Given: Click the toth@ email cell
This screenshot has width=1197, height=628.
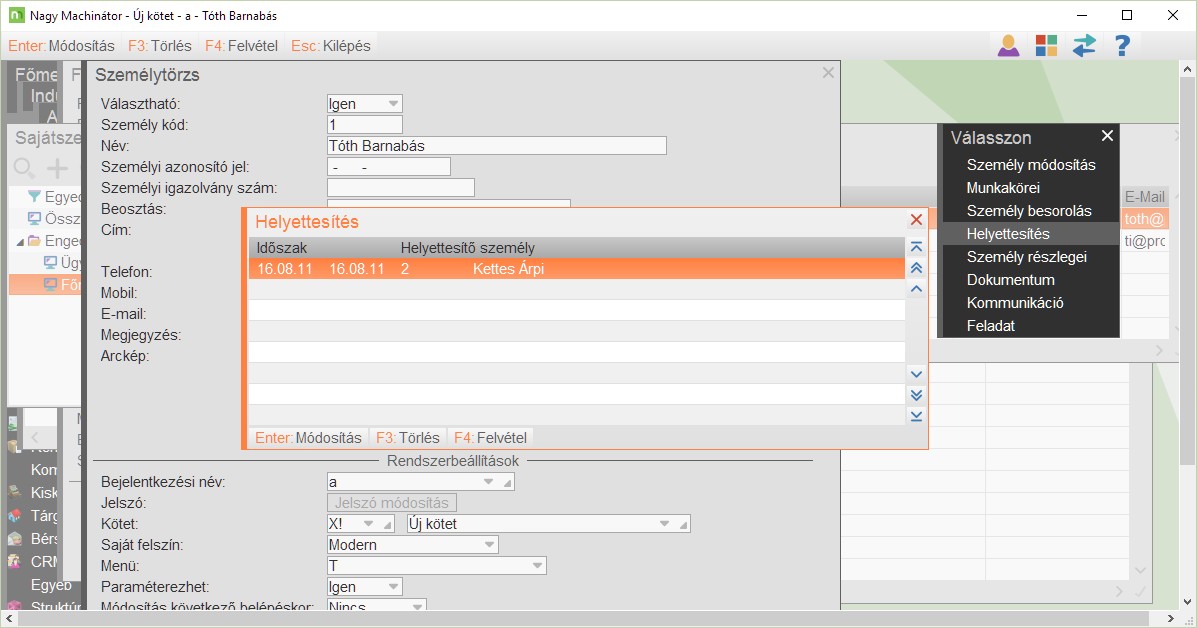Looking at the screenshot, I should click(x=1144, y=219).
